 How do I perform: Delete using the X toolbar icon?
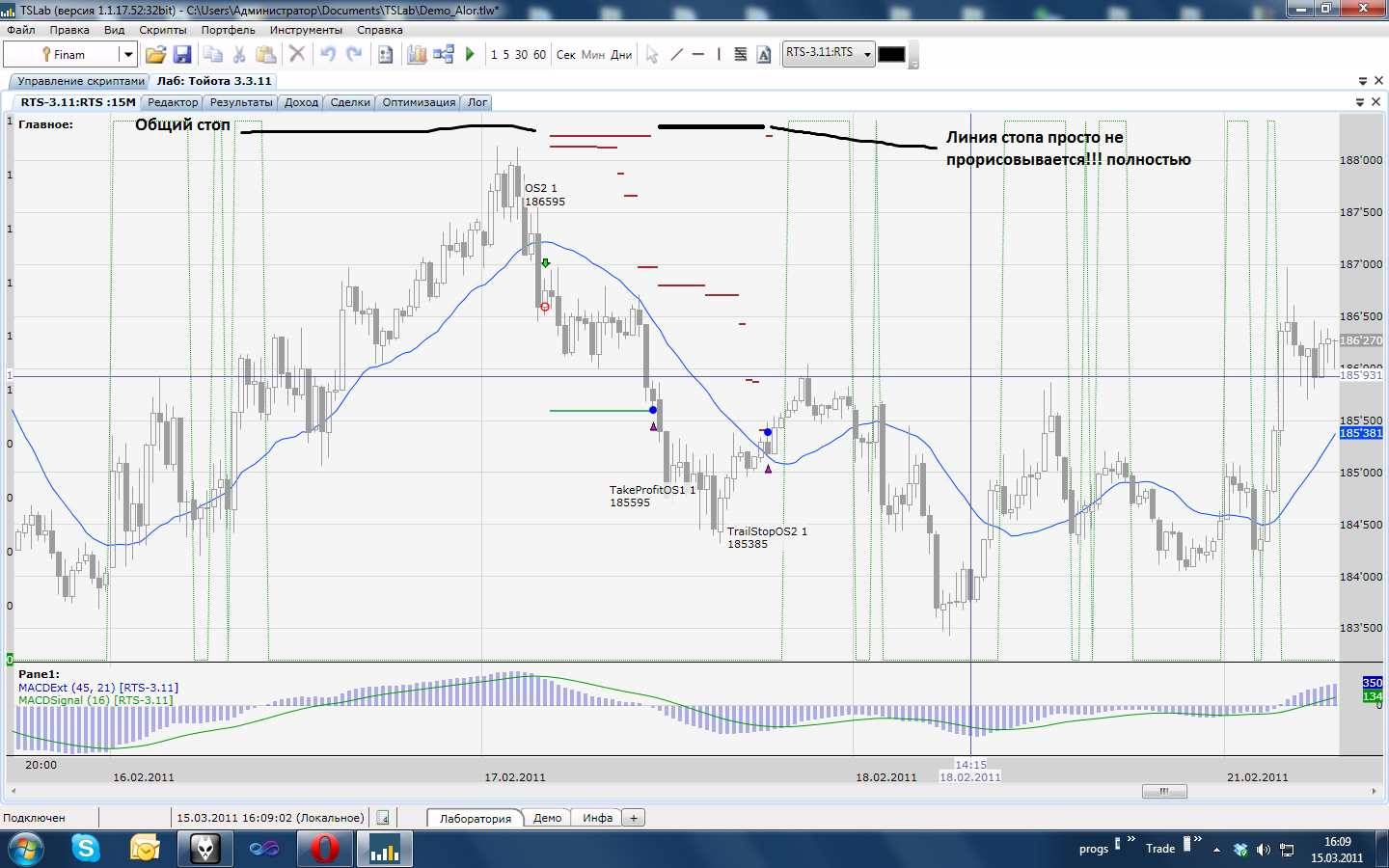point(297,54)
